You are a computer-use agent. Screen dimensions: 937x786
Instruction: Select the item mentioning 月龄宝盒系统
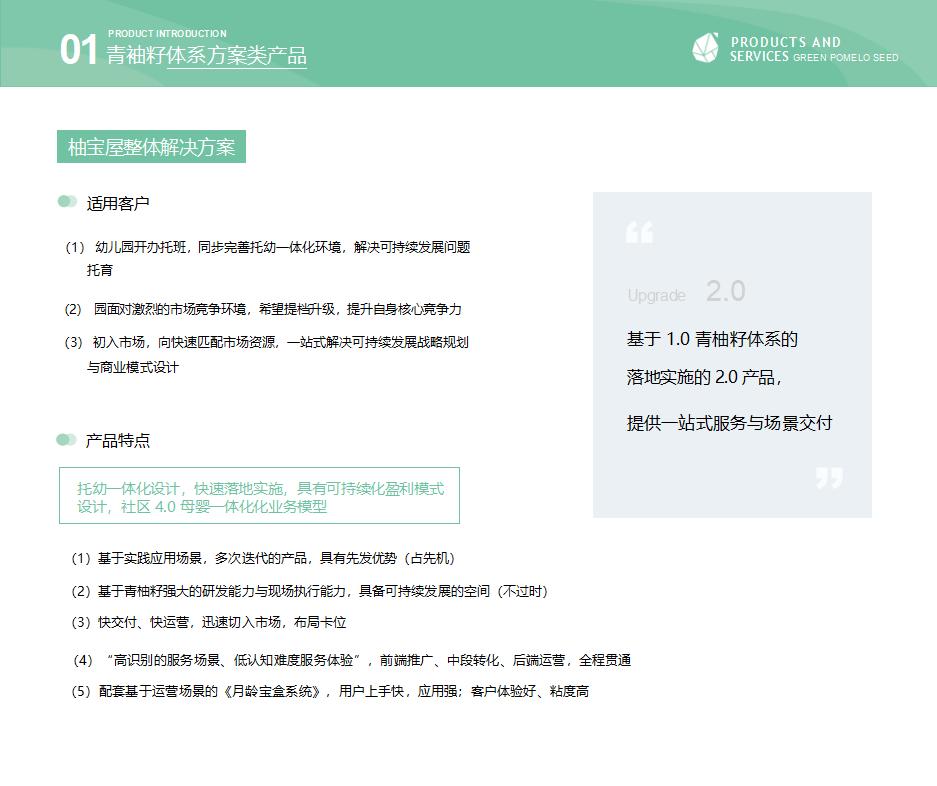coord(330,691)
